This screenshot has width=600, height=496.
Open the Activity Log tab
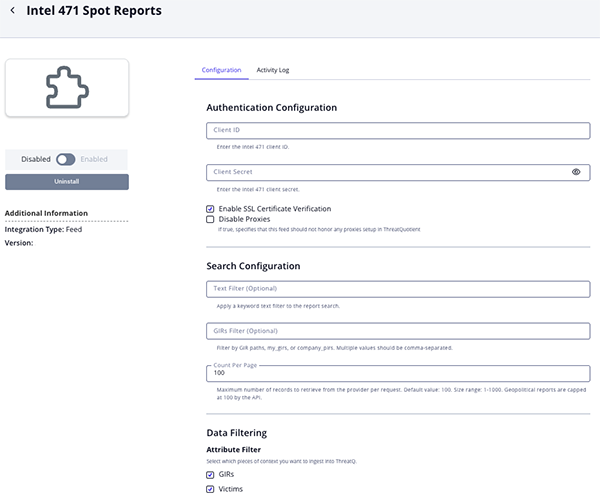point(273,70)
